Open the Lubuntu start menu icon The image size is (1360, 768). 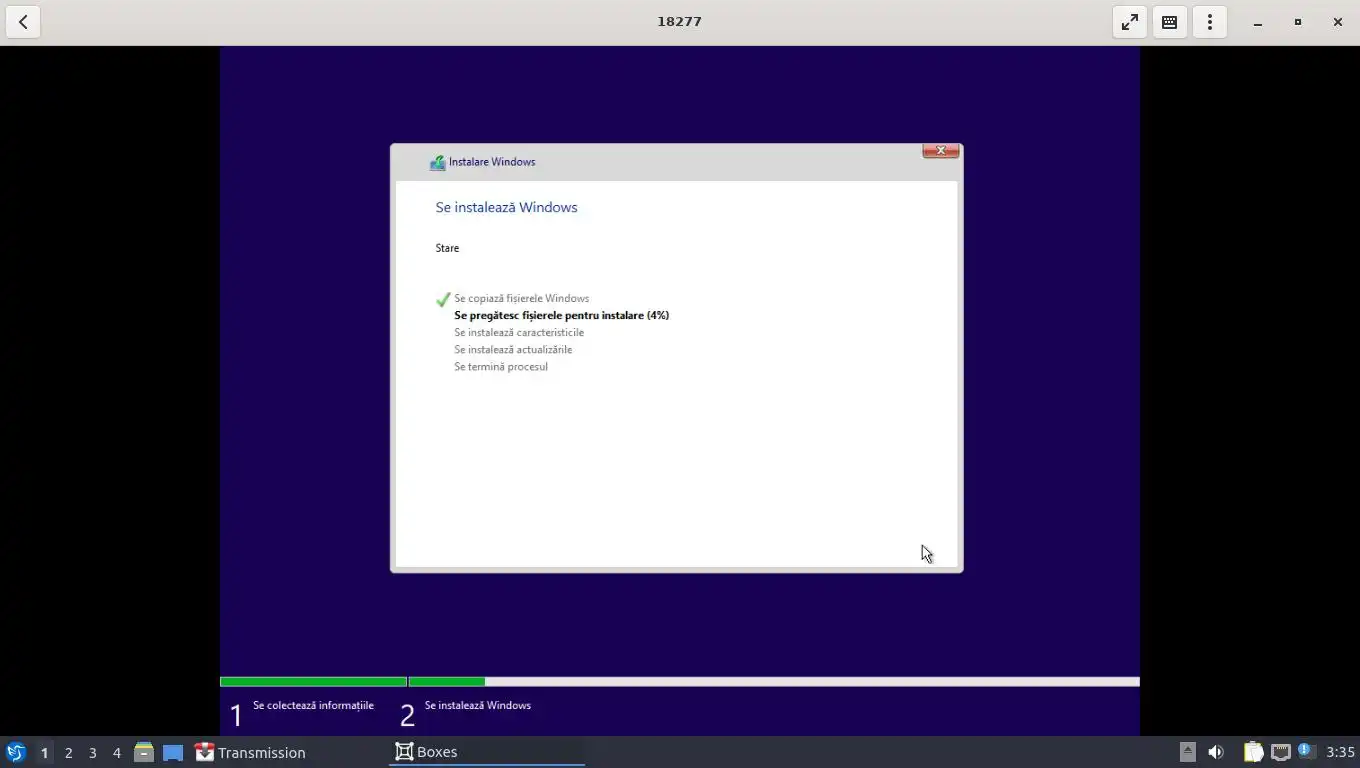pos(16,752)
